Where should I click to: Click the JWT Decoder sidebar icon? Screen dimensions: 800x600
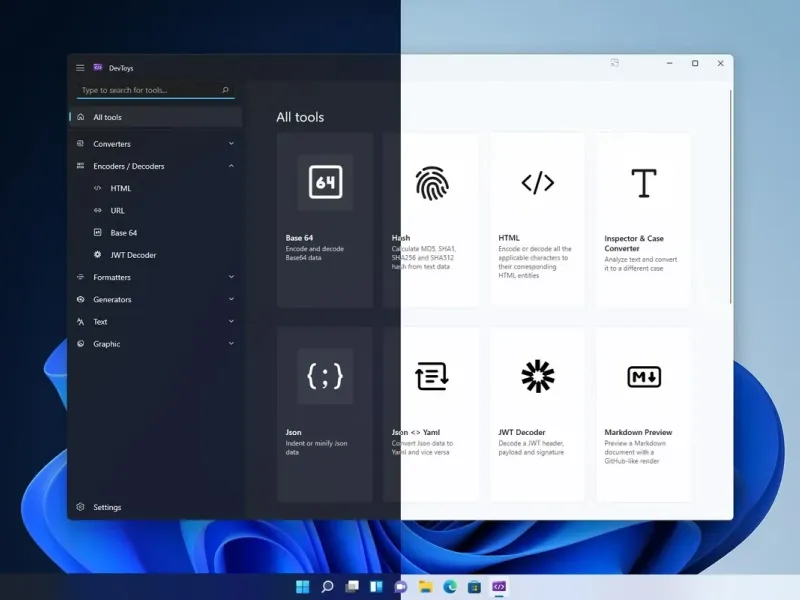pos(97,255)
